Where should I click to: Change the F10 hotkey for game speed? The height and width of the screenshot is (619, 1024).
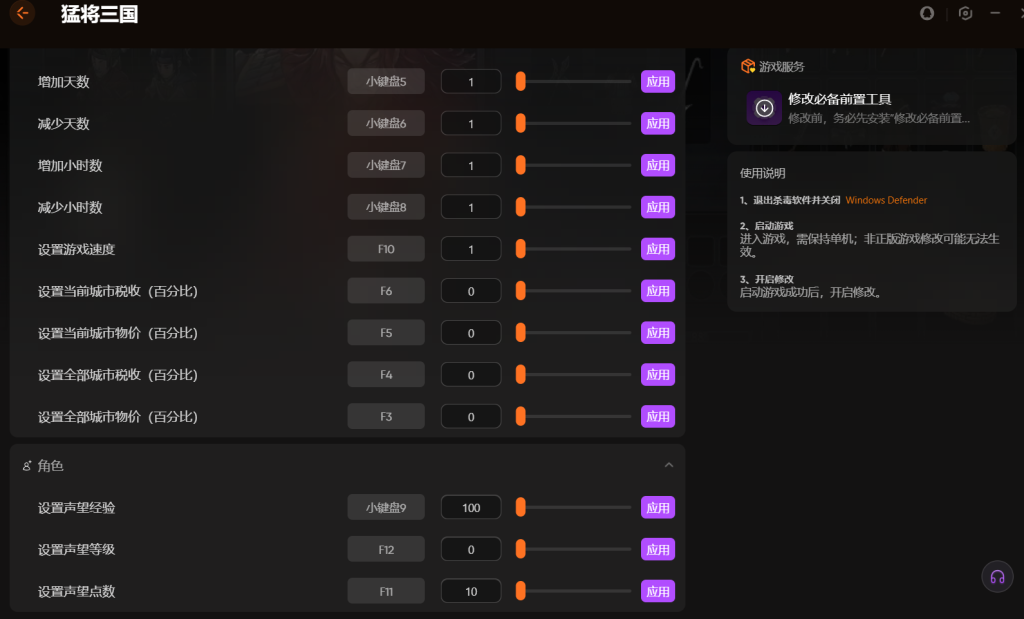[x=386, y=249]
